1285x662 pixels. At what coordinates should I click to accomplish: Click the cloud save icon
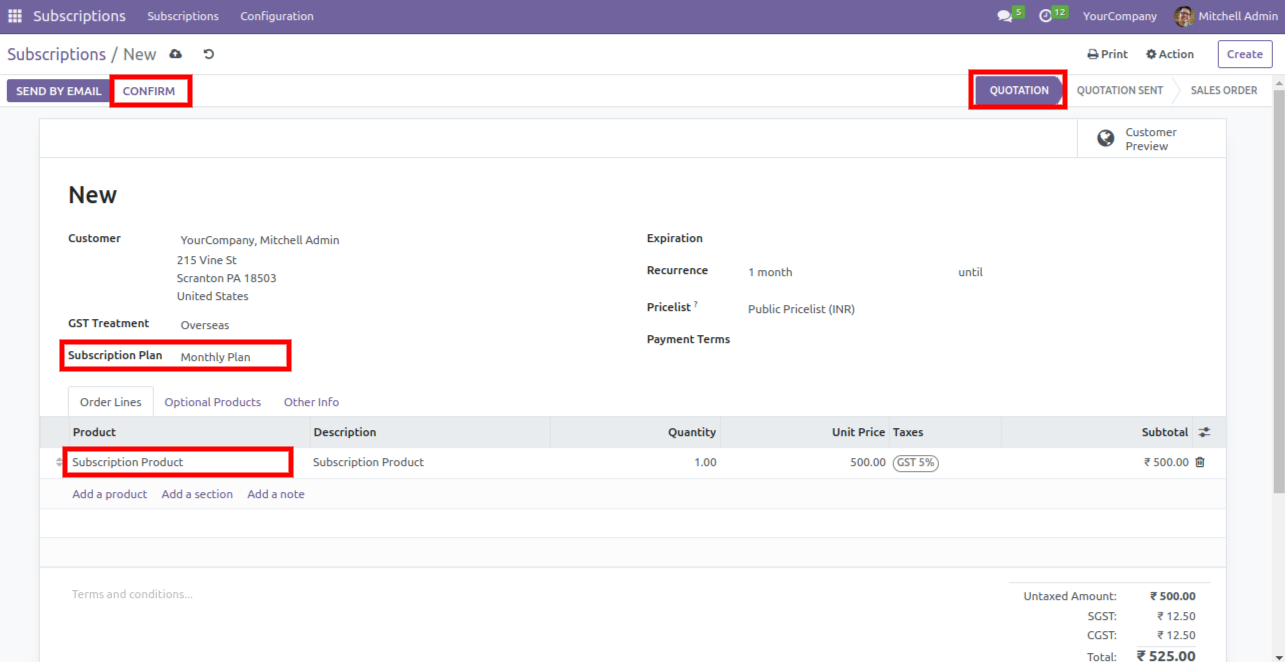[x=176, y=54]
